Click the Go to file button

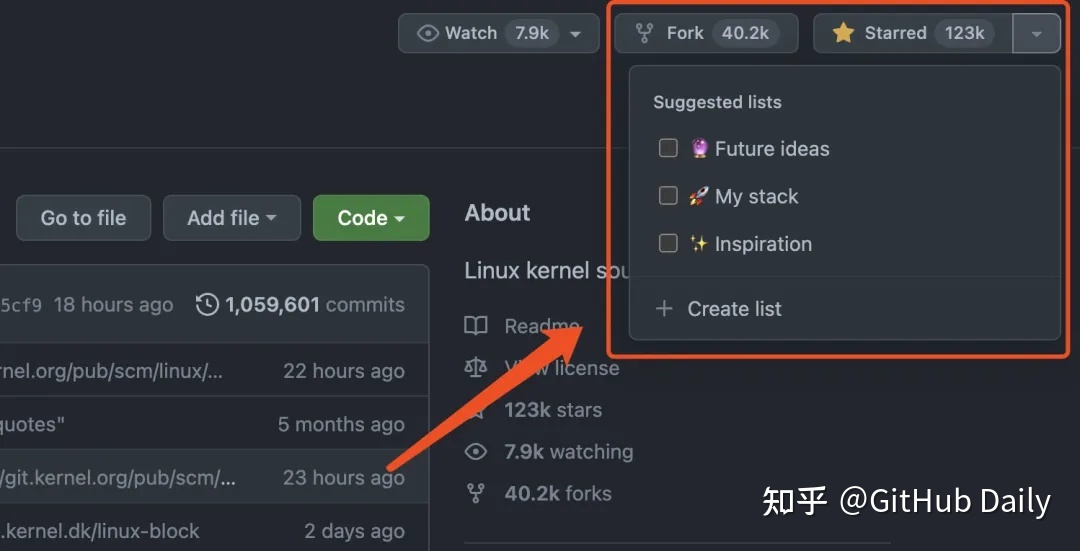coord(83,218)
